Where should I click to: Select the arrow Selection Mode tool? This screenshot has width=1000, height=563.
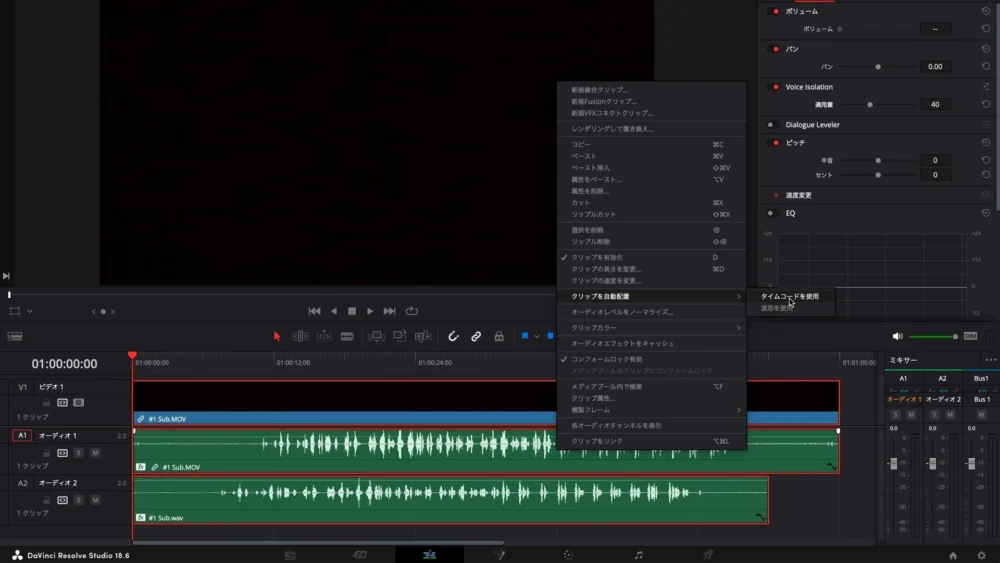click(277, 336)
